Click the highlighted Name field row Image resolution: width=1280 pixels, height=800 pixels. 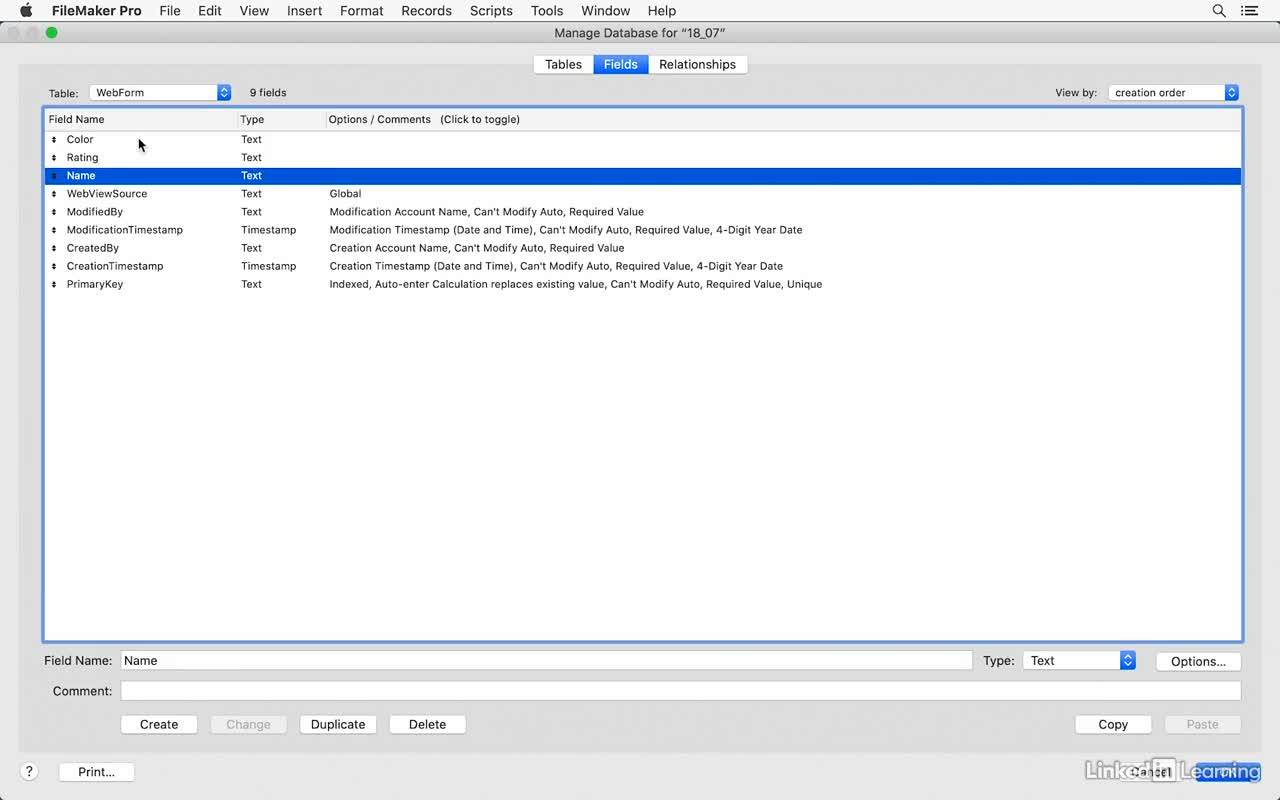(x=643, y=176)
